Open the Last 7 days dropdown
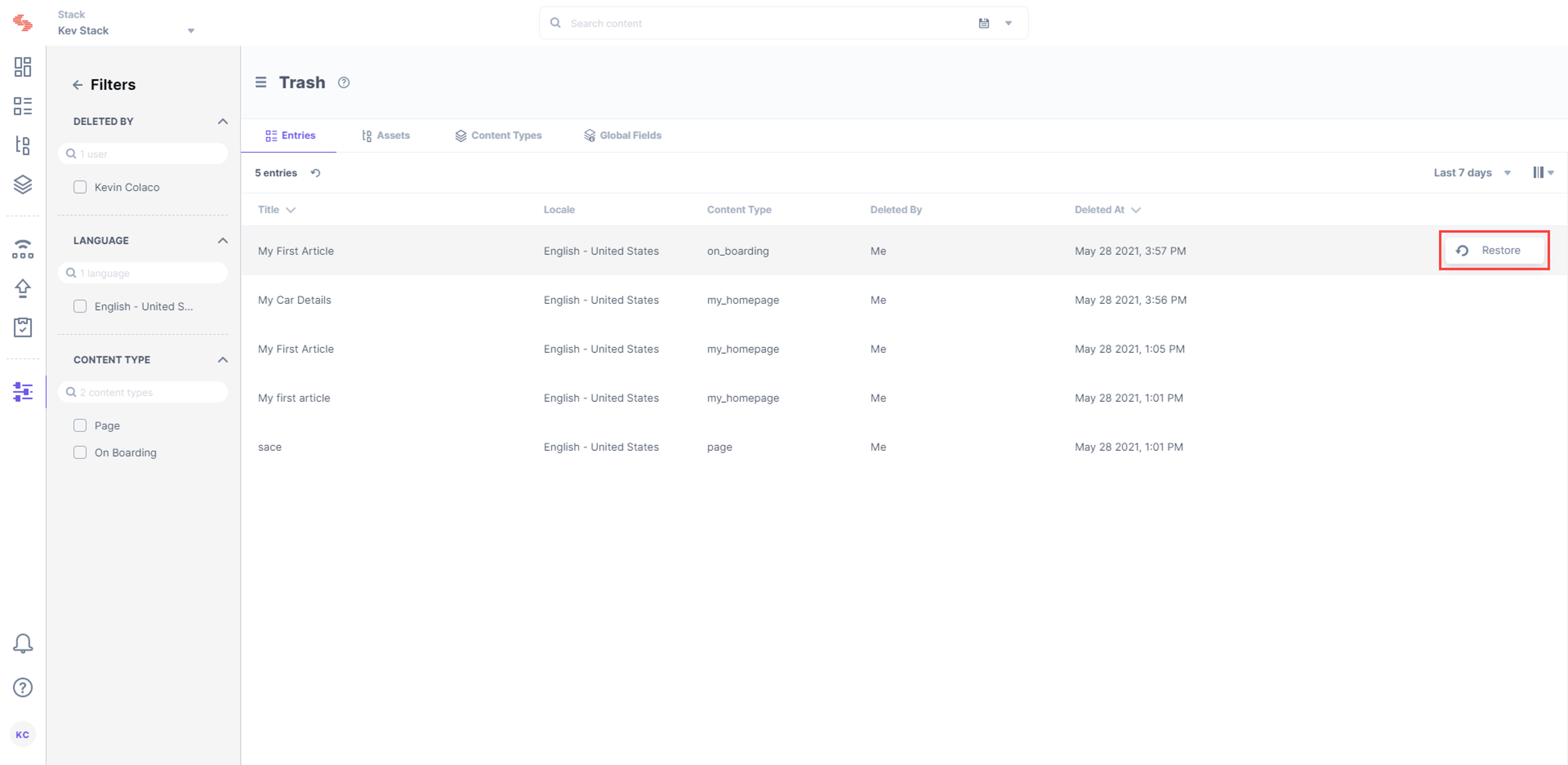 pos(1472,173)
